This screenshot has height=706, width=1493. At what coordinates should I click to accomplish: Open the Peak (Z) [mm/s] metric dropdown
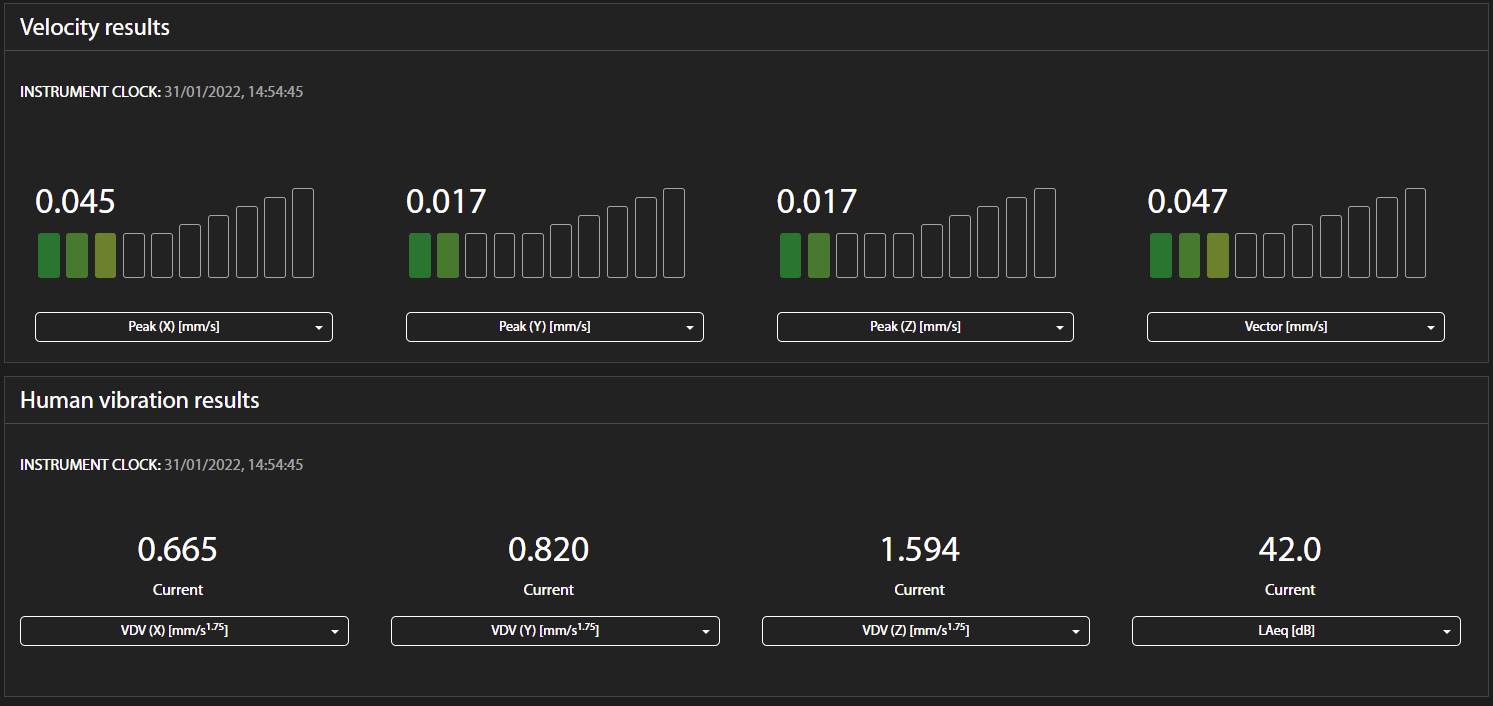[925, 326]
